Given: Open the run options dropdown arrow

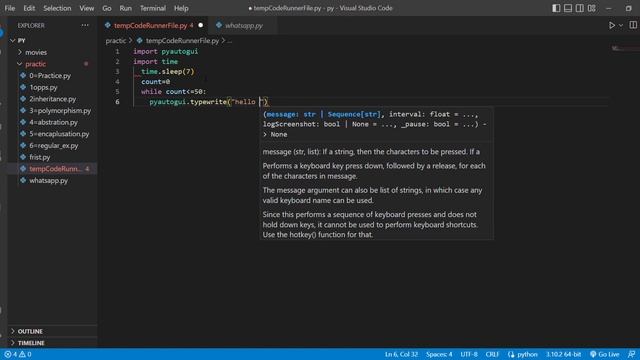Looking at the screenshot, I should (x=621, y=25).
